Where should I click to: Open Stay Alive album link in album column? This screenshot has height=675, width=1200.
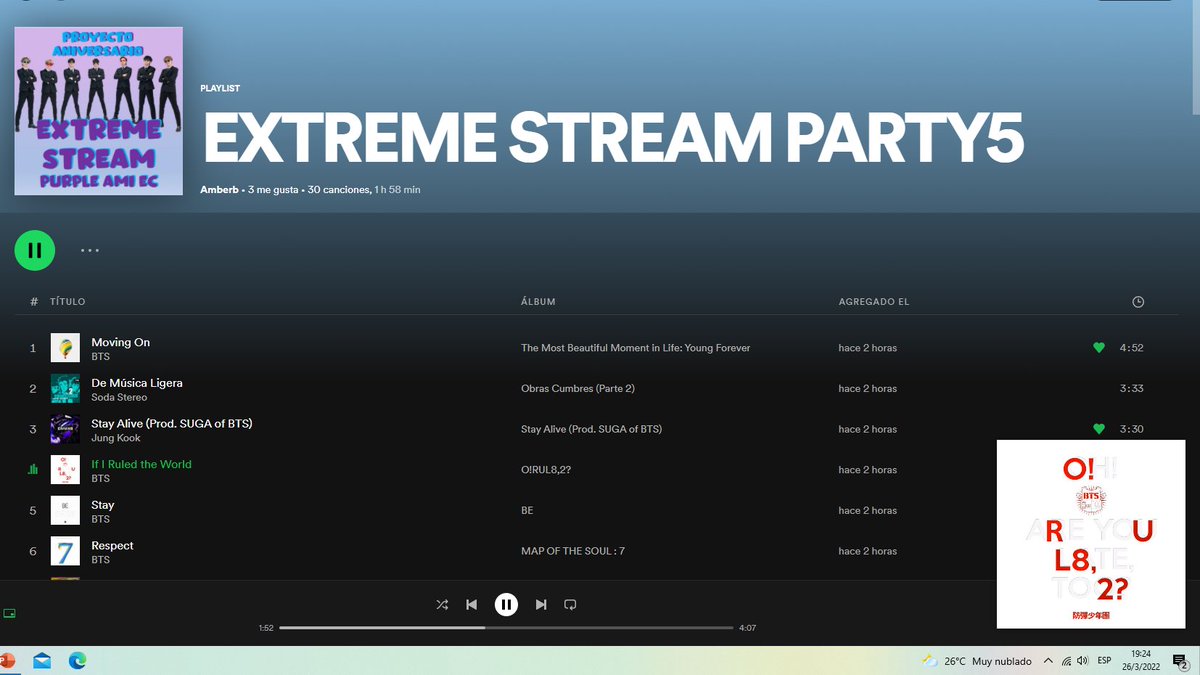tap(591, 429)
